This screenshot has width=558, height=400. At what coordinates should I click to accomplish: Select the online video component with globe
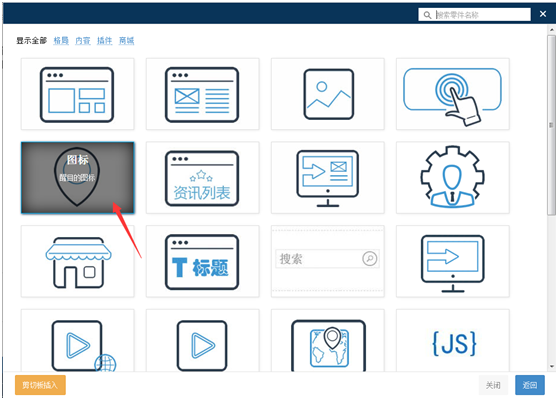click(78, 341)
